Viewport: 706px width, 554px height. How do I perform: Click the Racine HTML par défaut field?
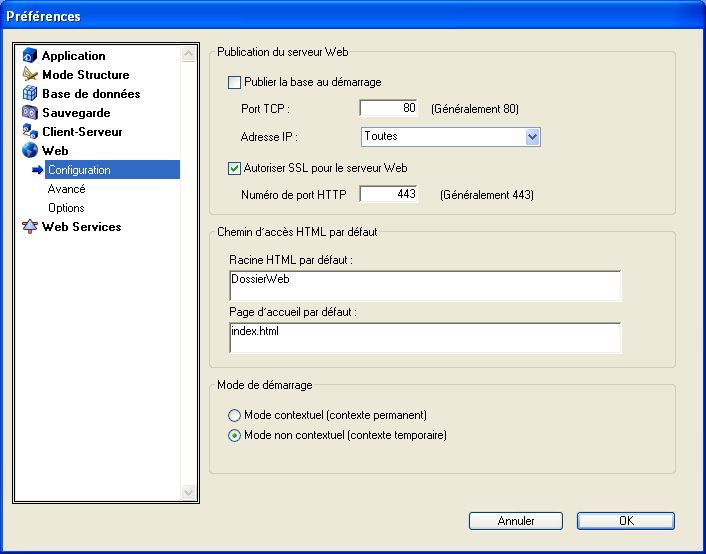(425, 285)
